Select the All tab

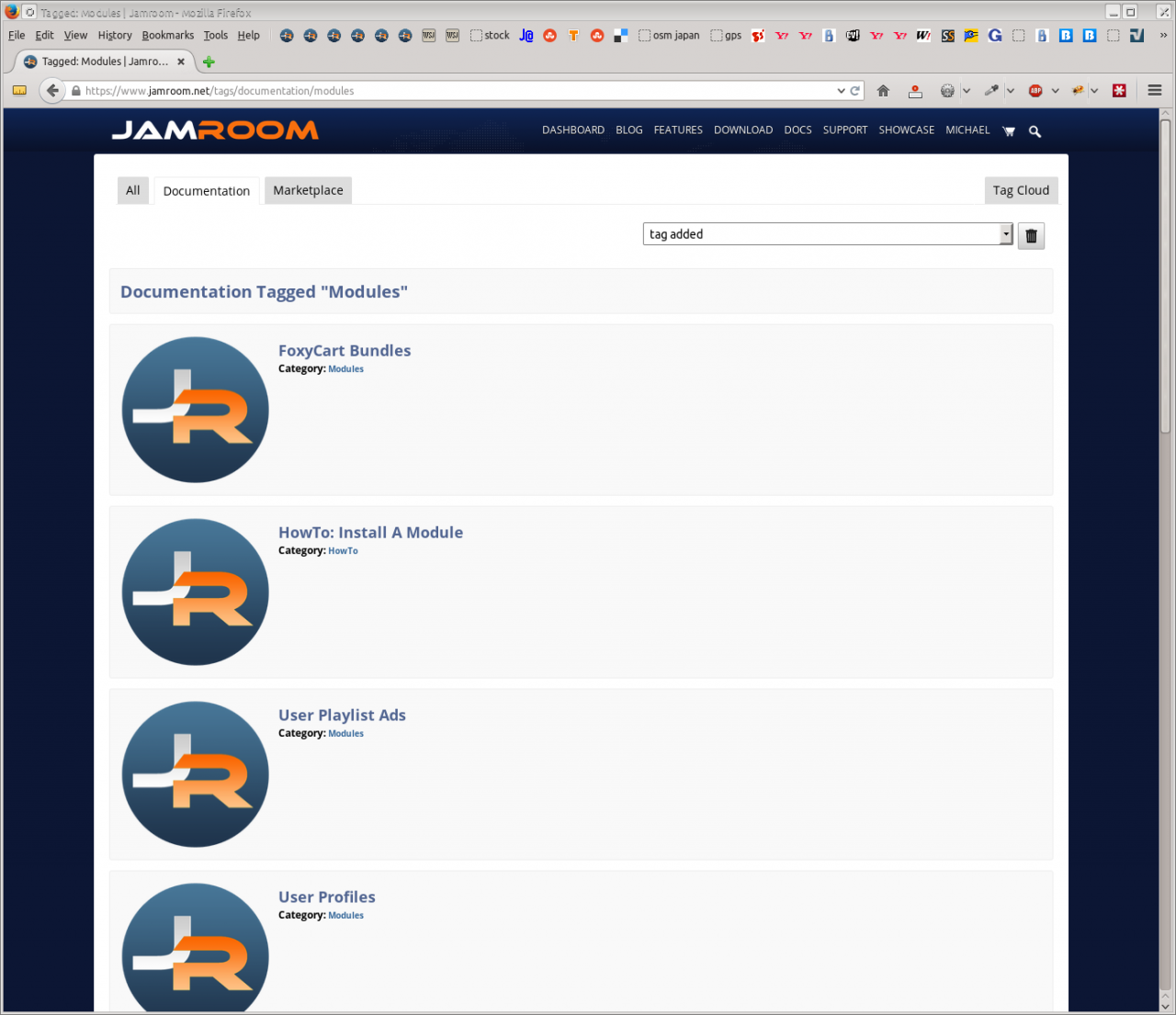(133, 190)
